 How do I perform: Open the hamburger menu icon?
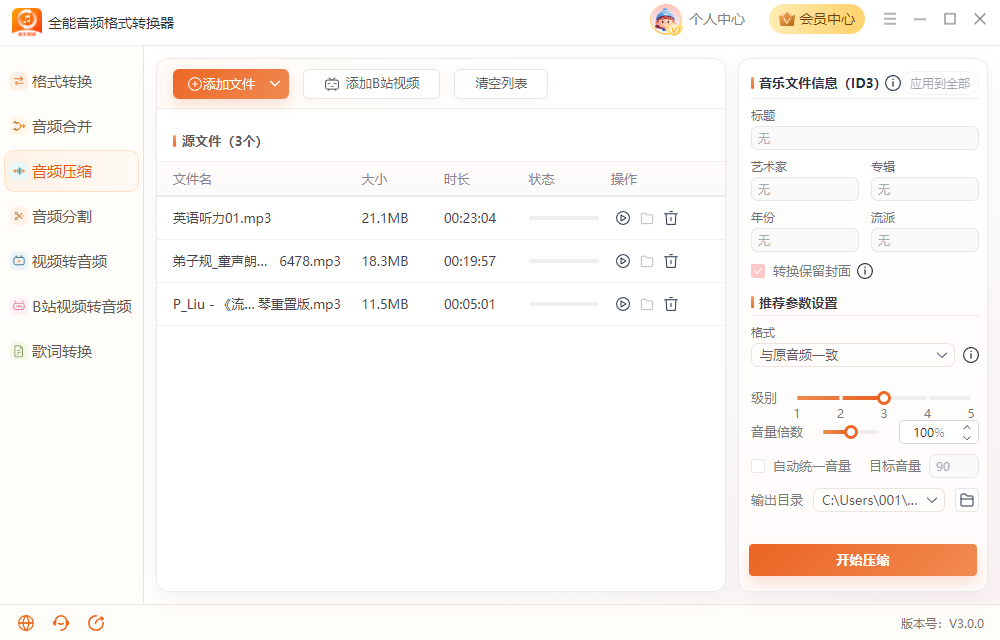pyautogui.click(x=890, y=19)
